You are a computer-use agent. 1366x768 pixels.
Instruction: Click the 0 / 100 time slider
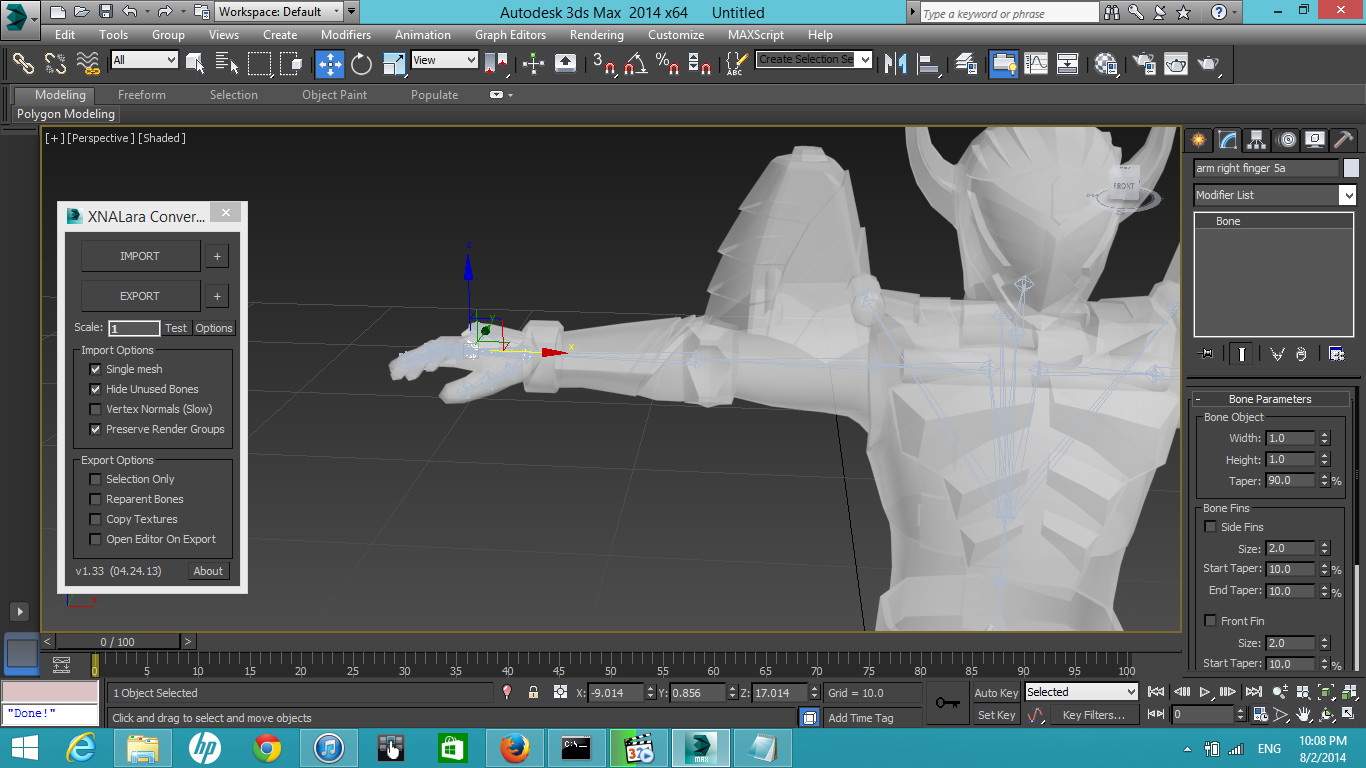coord(118,641)
